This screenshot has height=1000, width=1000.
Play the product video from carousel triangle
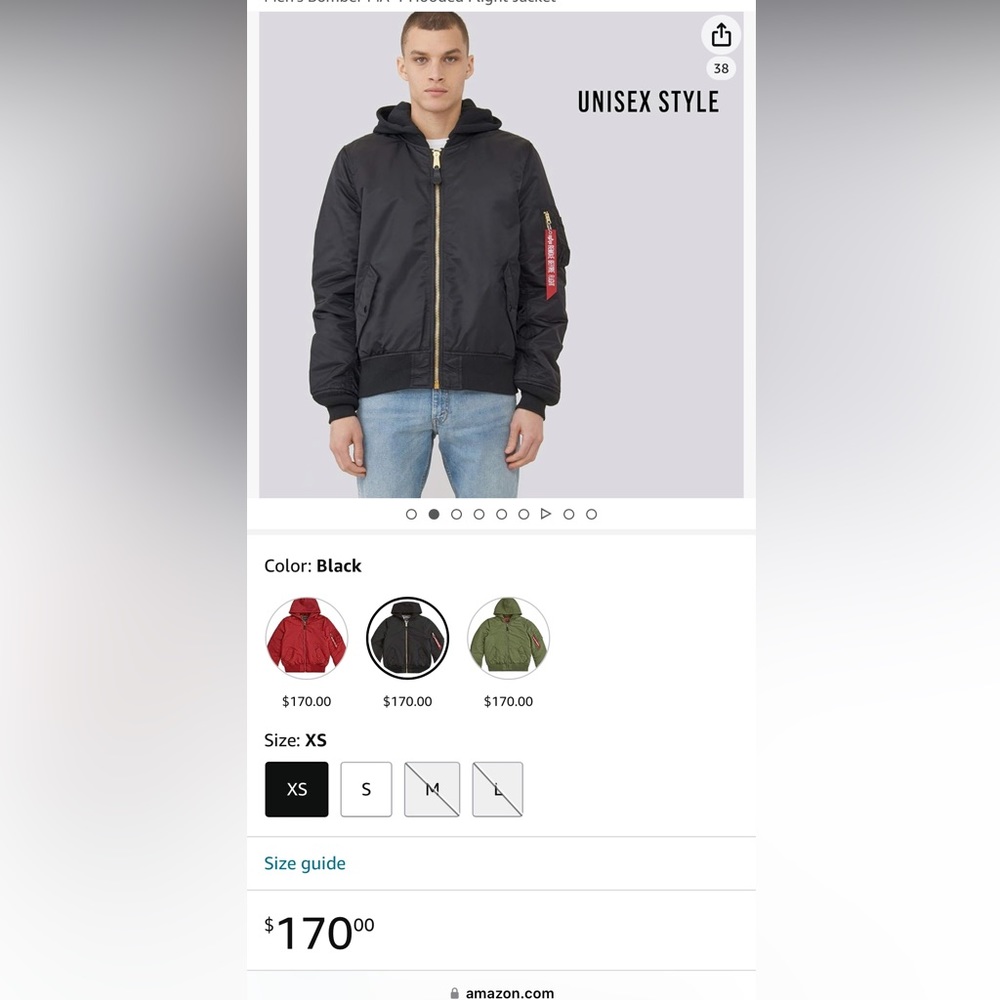[x=546, y=514]
